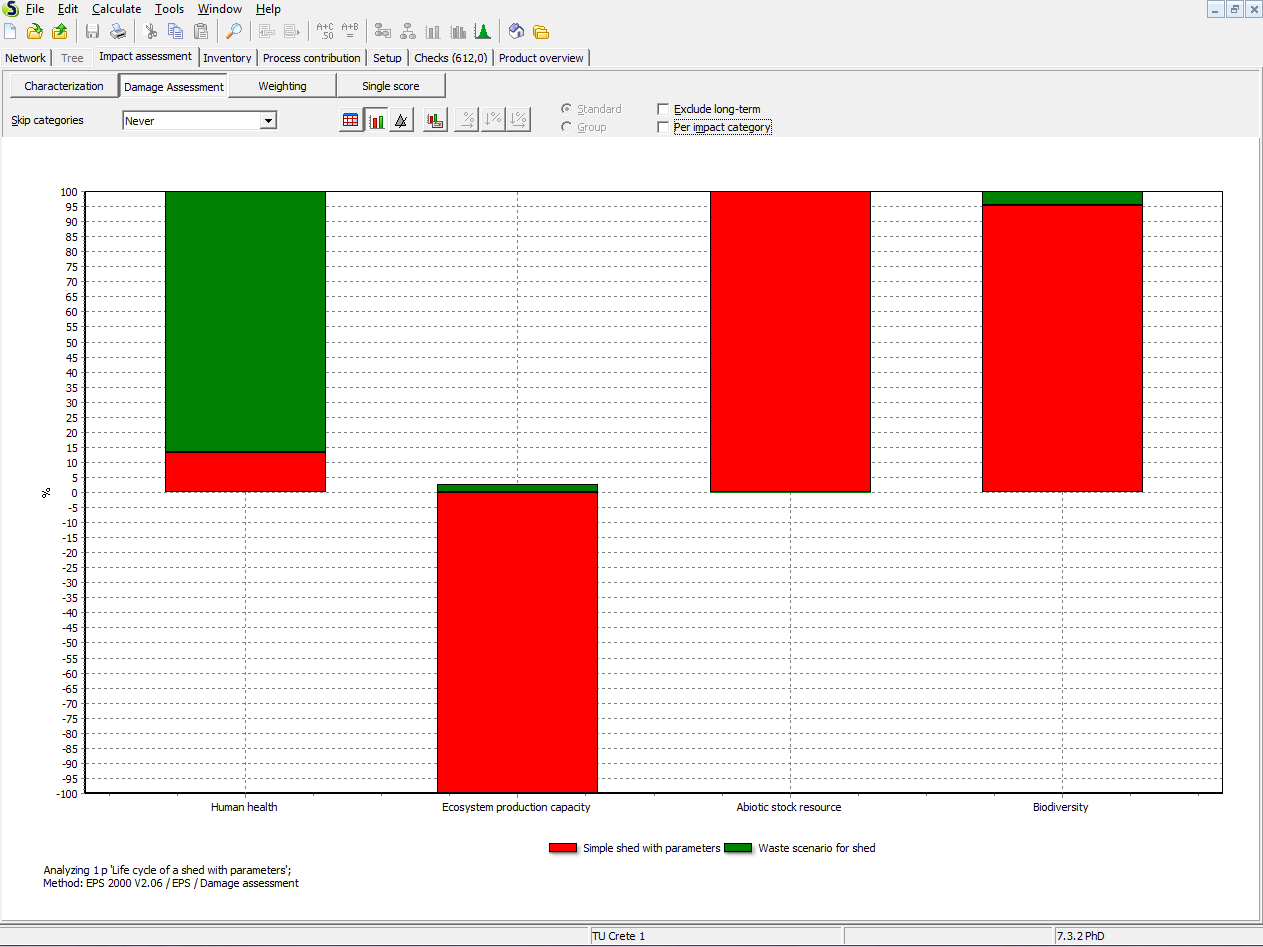Open the Setup tab

click(387, 58)
